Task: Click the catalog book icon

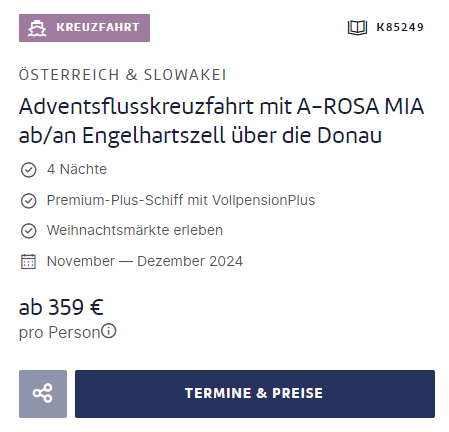Action: pyautogui.click(x=357, y=27)
